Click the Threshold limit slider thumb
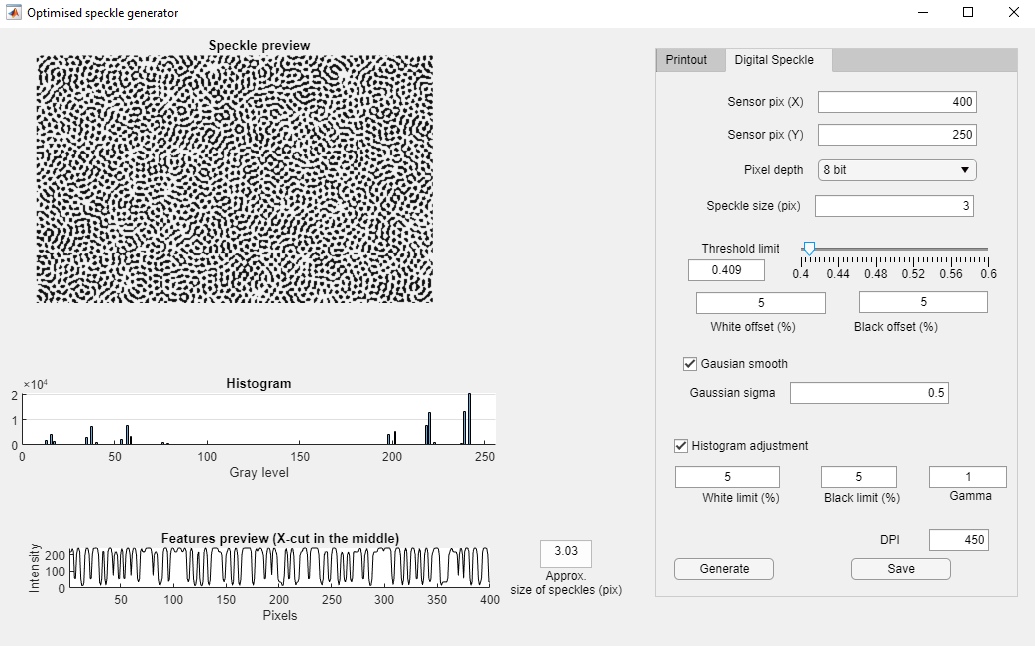Image resolution: width=1035 pixels, height=646 pixels. [x=809, y=249]
